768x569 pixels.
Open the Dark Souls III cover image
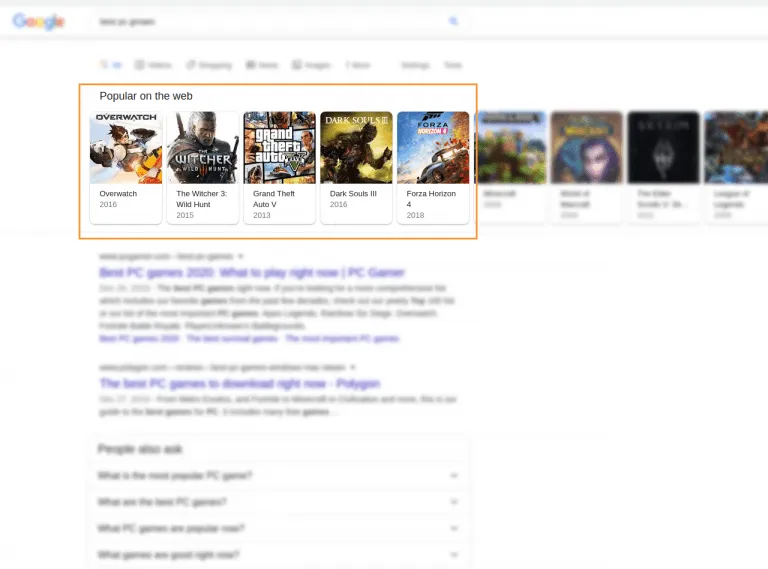tap(357, 147)
